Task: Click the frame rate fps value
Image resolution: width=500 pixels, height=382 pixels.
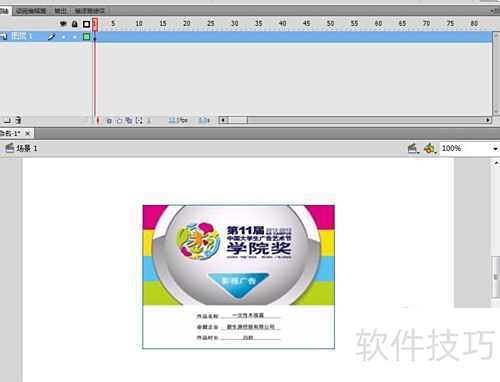Action: coord(178,120)
